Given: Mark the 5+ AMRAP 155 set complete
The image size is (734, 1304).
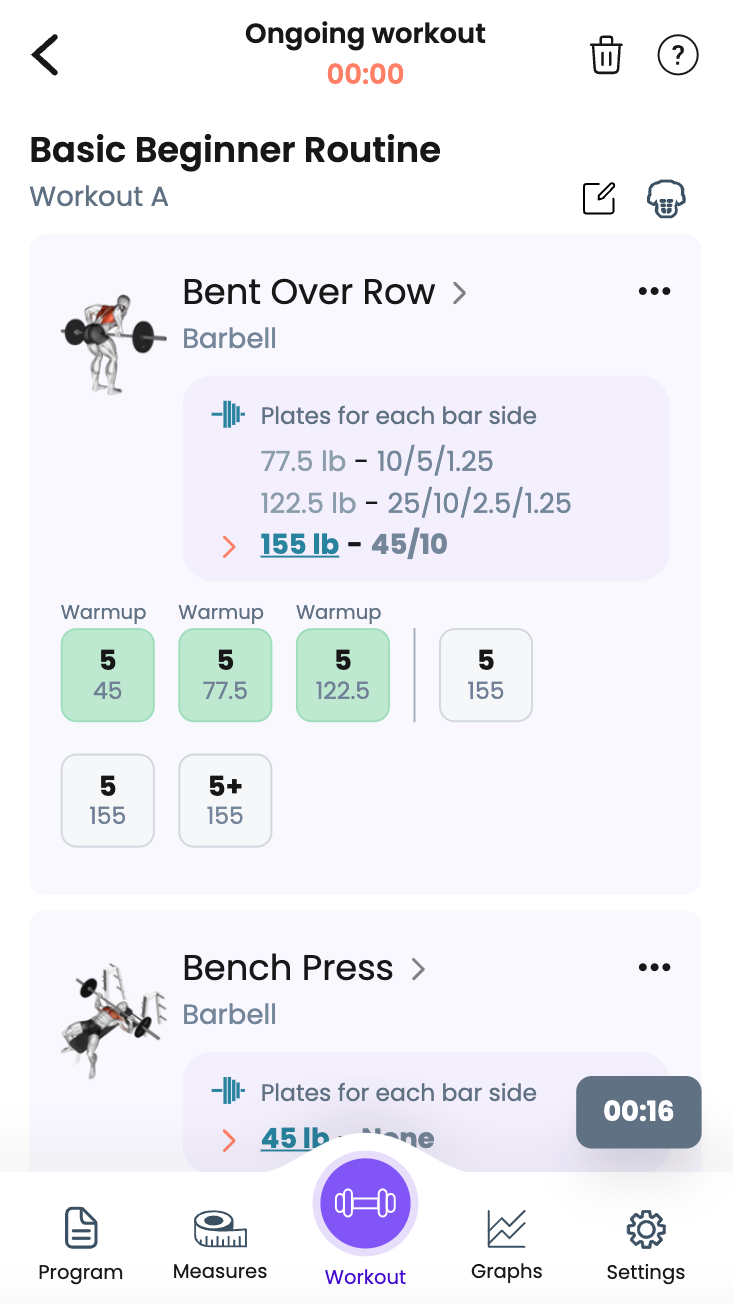Looking at the screenshot, I should click(x=225, y=801).
